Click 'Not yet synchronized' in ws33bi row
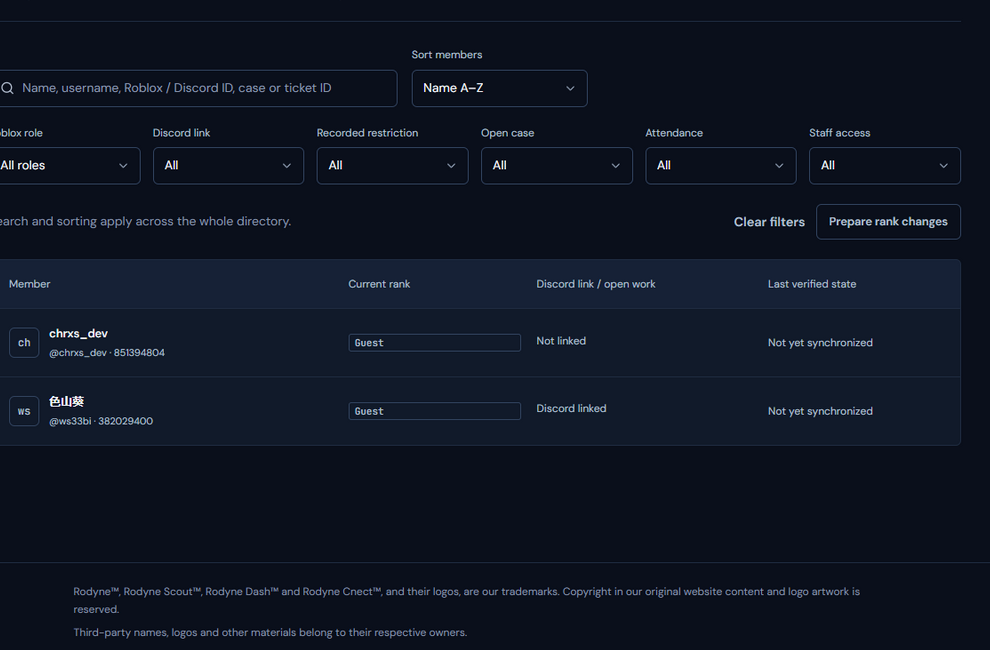The width and height of the screenshot is (990, 650). coord(820,411)
